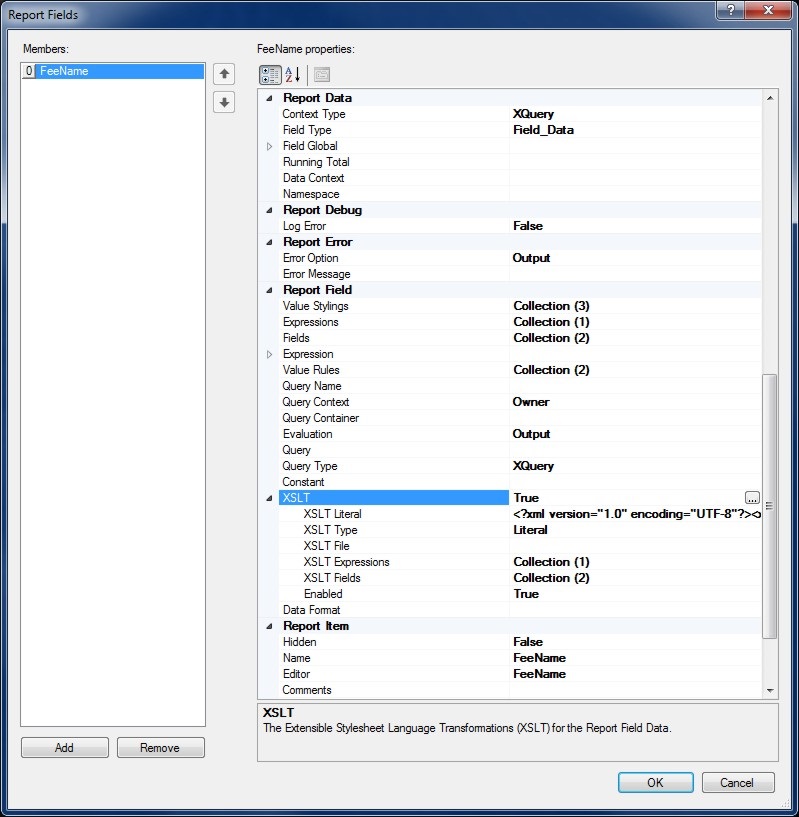Click the Add button
The image size is (799, 817).
point(64,748)
